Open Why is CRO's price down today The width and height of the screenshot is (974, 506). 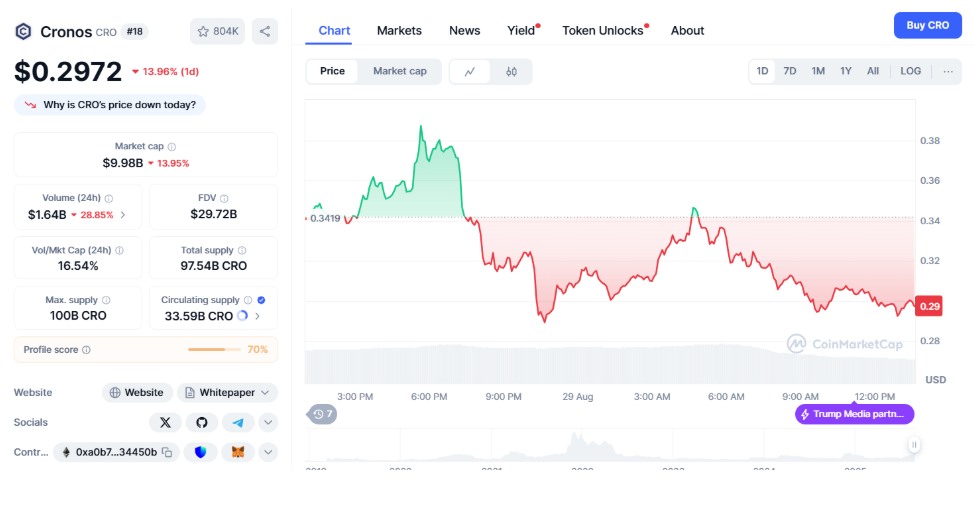[110, 105]
